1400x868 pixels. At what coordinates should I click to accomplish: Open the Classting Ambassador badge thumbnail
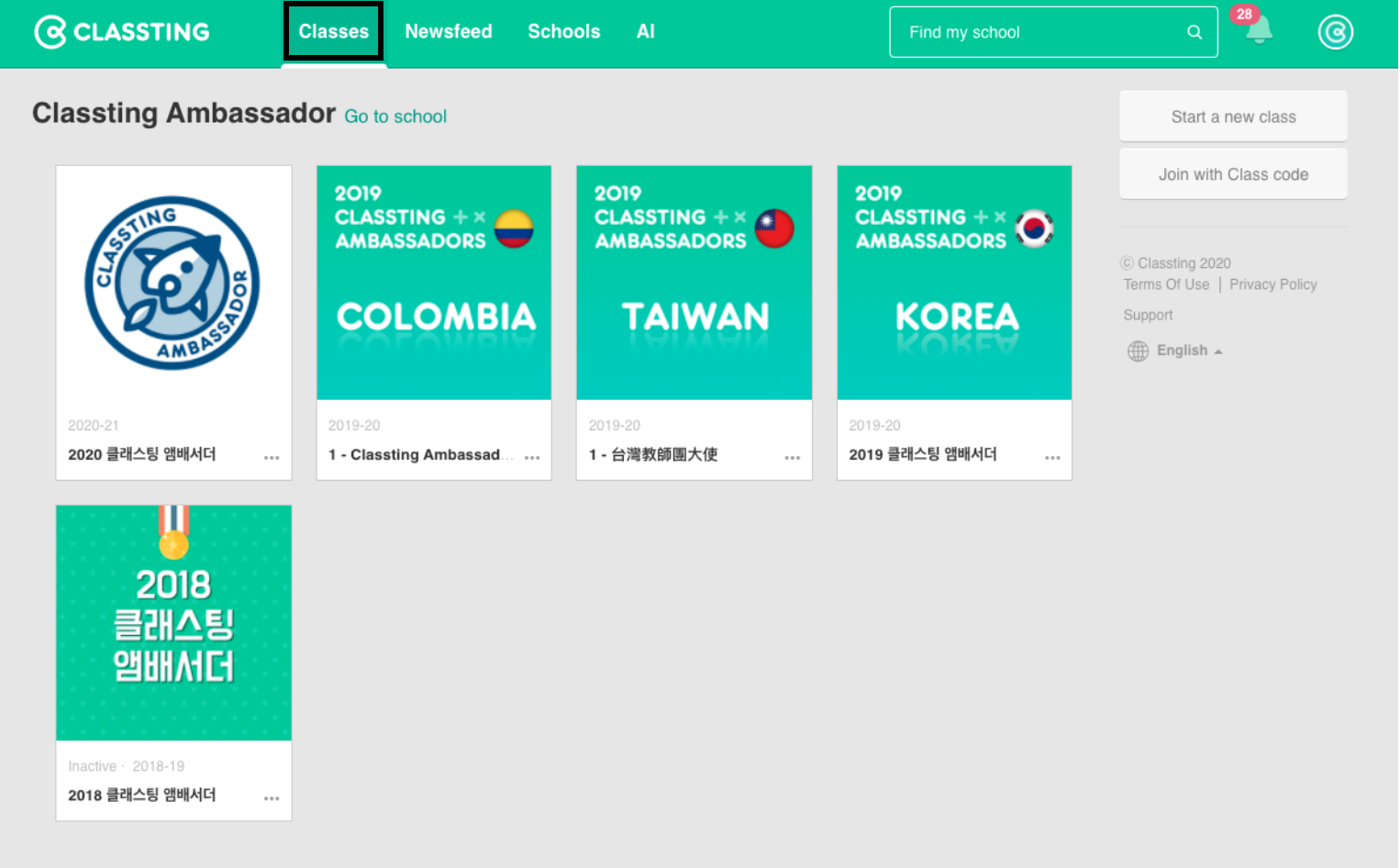pyautogui.click(x=173, y=283)
